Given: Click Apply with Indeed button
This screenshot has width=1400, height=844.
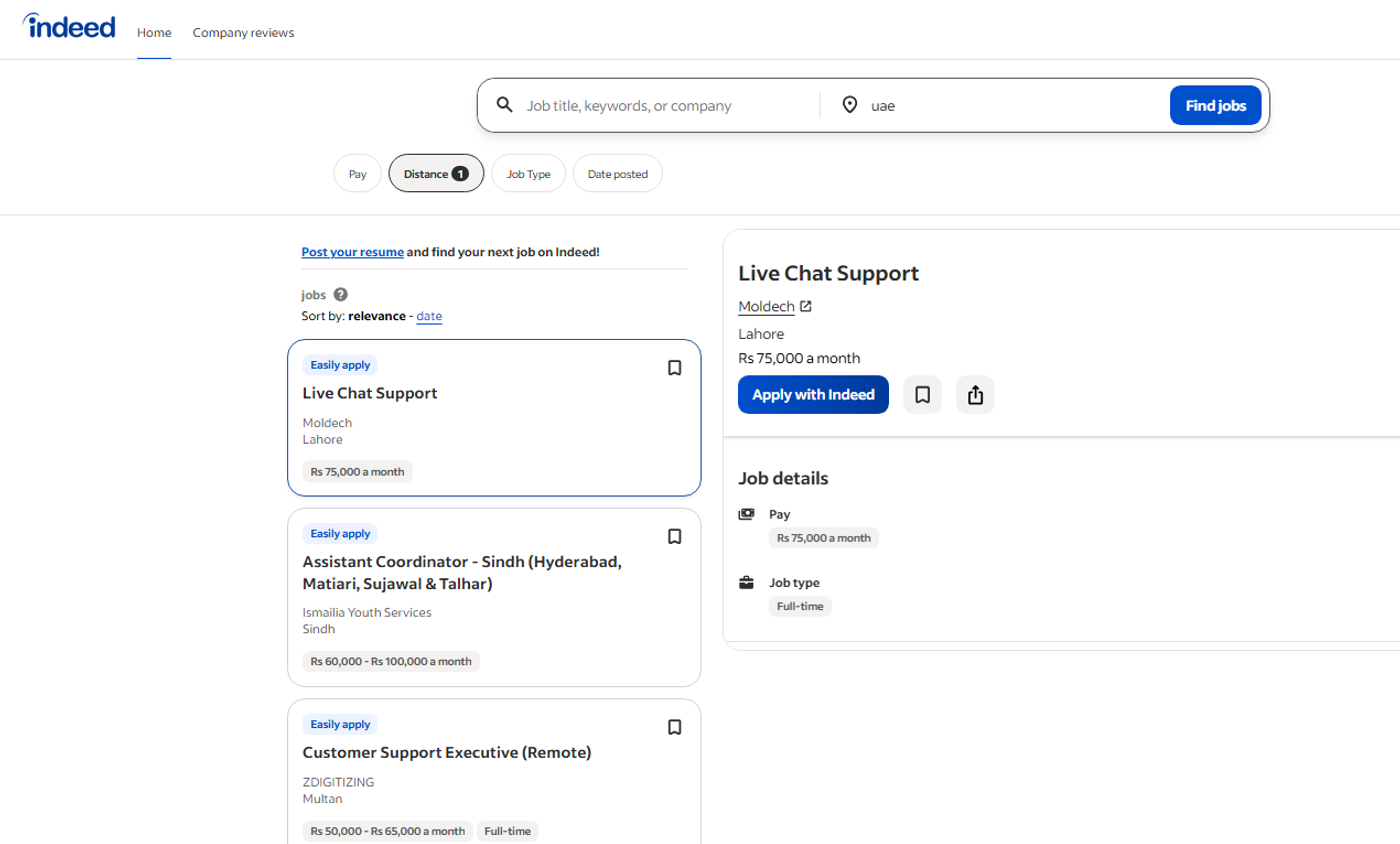Looking at the screenshot, I should [813, 395].
